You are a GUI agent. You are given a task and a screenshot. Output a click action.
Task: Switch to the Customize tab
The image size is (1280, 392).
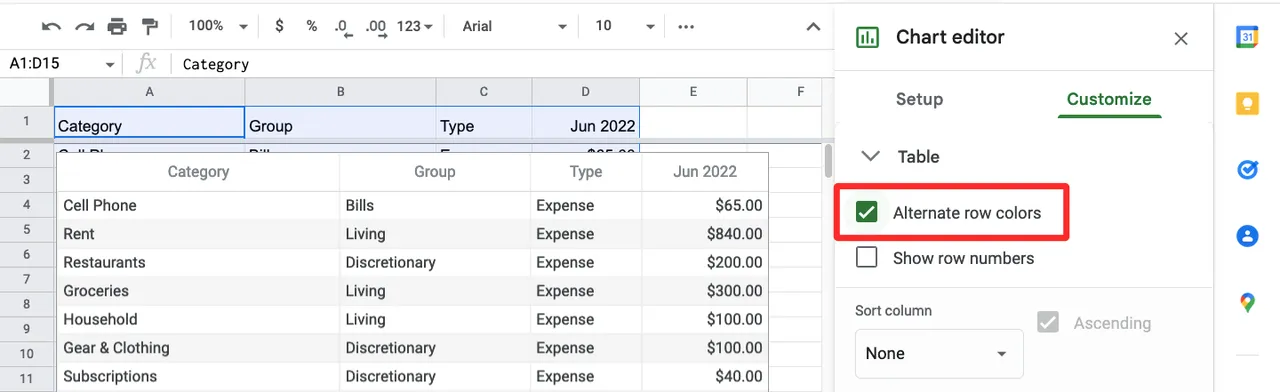click(x=1109, y=99)
